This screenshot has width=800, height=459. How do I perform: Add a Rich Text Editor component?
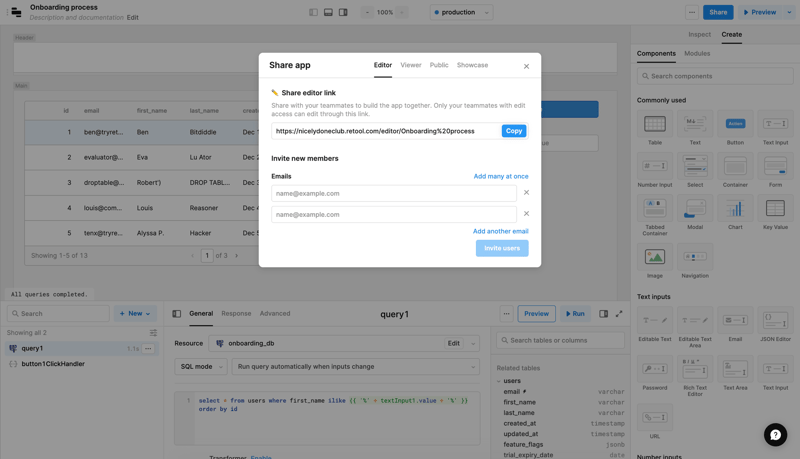coord(695,376)
